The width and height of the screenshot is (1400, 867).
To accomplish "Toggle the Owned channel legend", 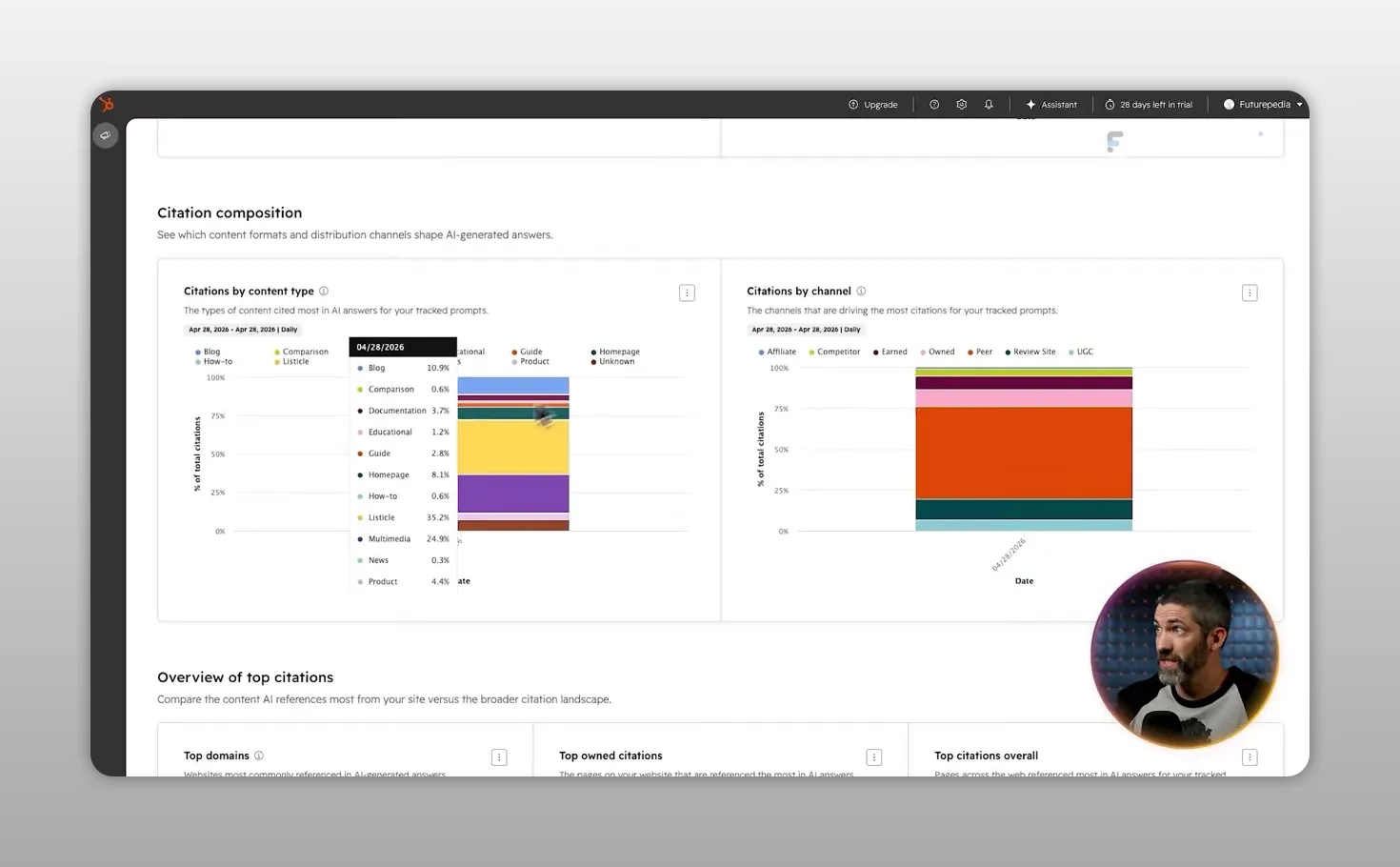I will click(x=937, y=352).
